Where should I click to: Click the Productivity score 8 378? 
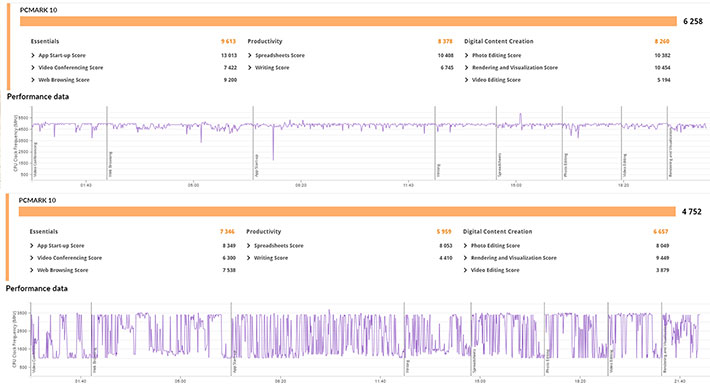[445, 41]
